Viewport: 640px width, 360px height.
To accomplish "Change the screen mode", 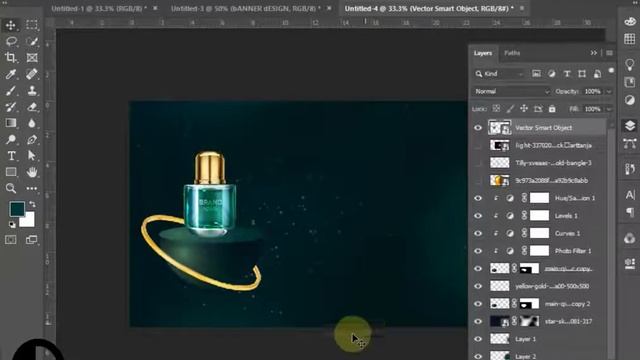I will 32,240.
